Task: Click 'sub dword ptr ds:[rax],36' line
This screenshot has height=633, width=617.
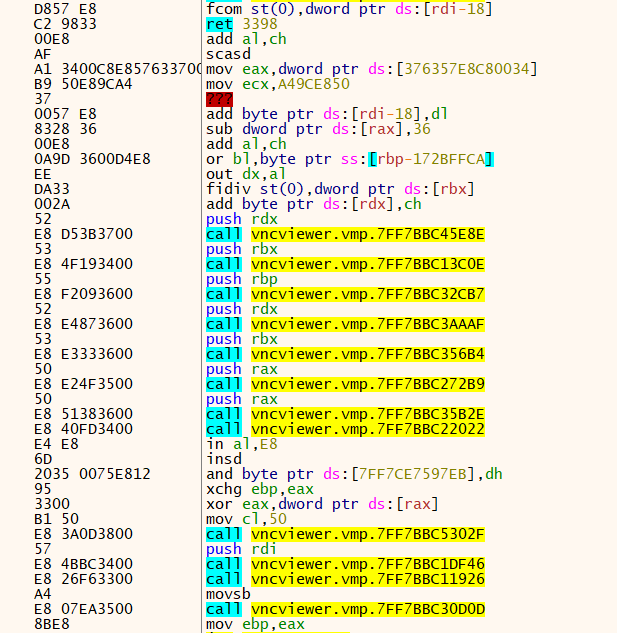Action: click(x=318, y=129)
